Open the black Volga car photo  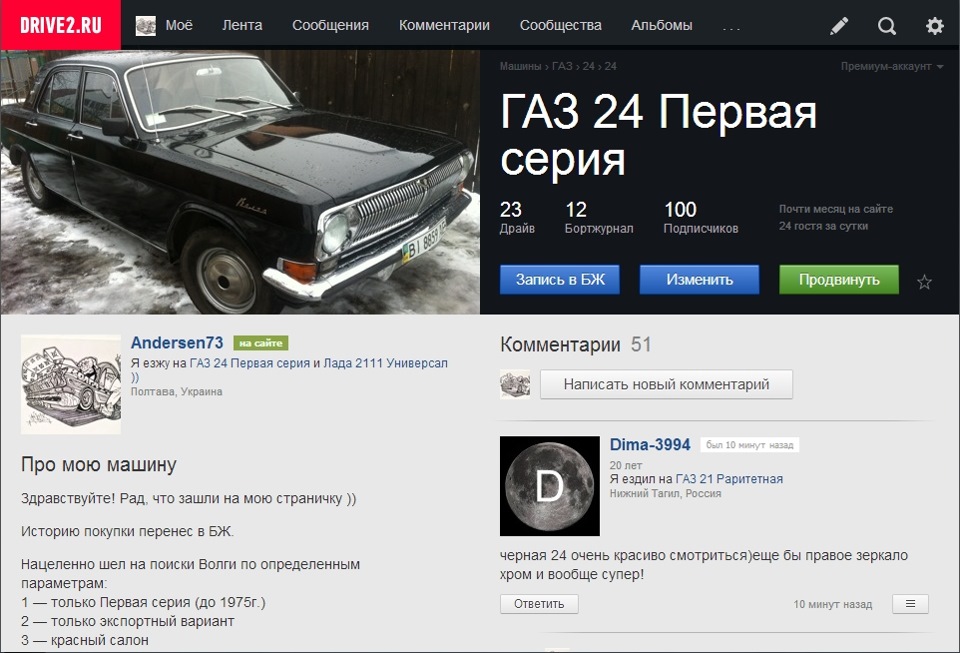point(240,182)
